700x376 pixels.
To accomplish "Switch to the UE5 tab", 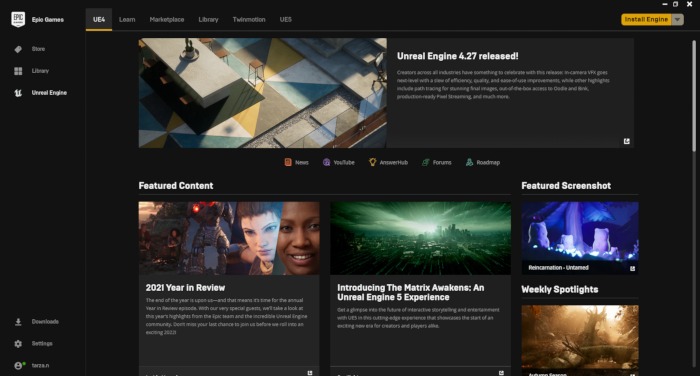I will (285, 20).
